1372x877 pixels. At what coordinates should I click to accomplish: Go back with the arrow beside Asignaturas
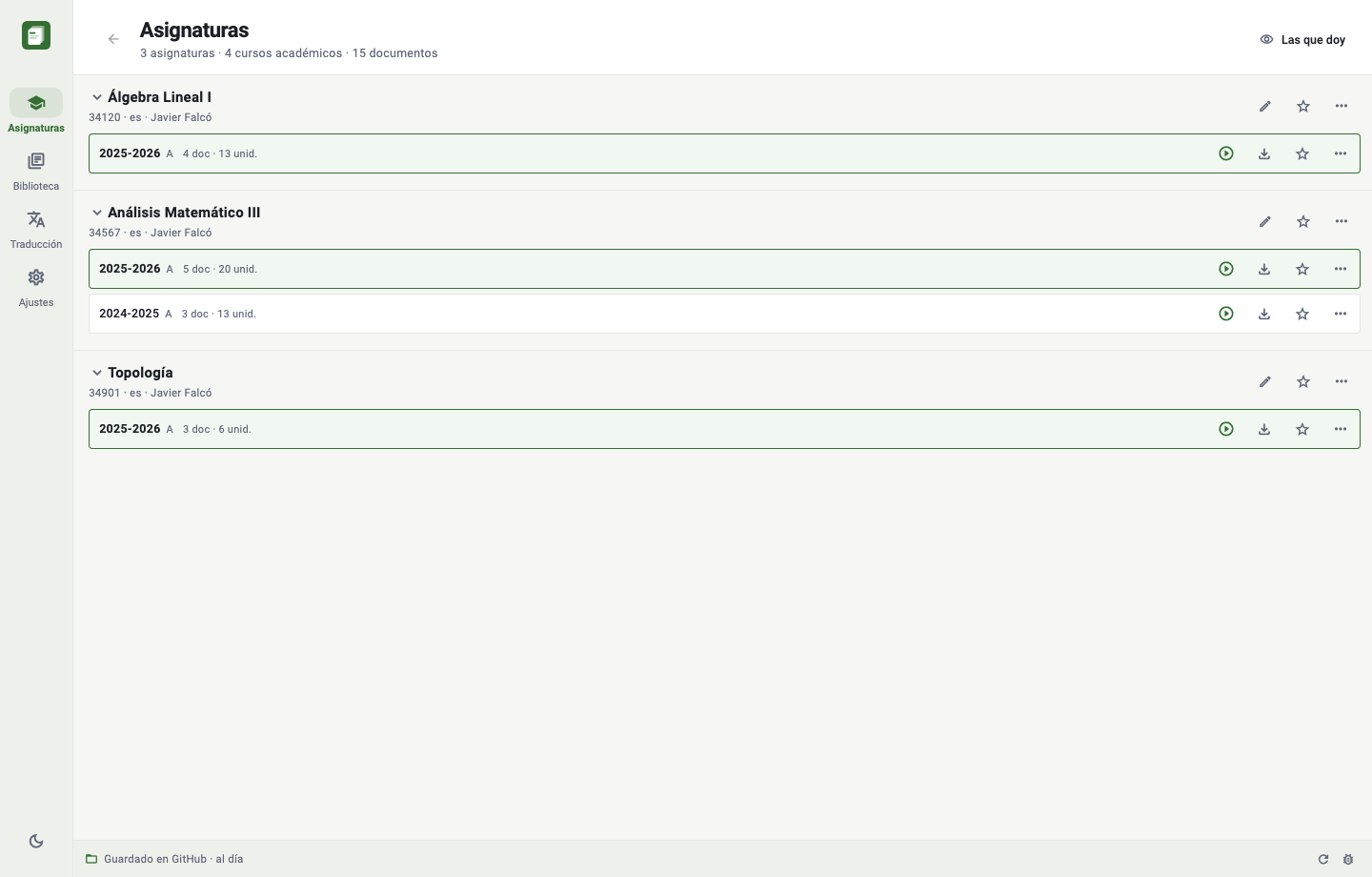tap(113, 39)
